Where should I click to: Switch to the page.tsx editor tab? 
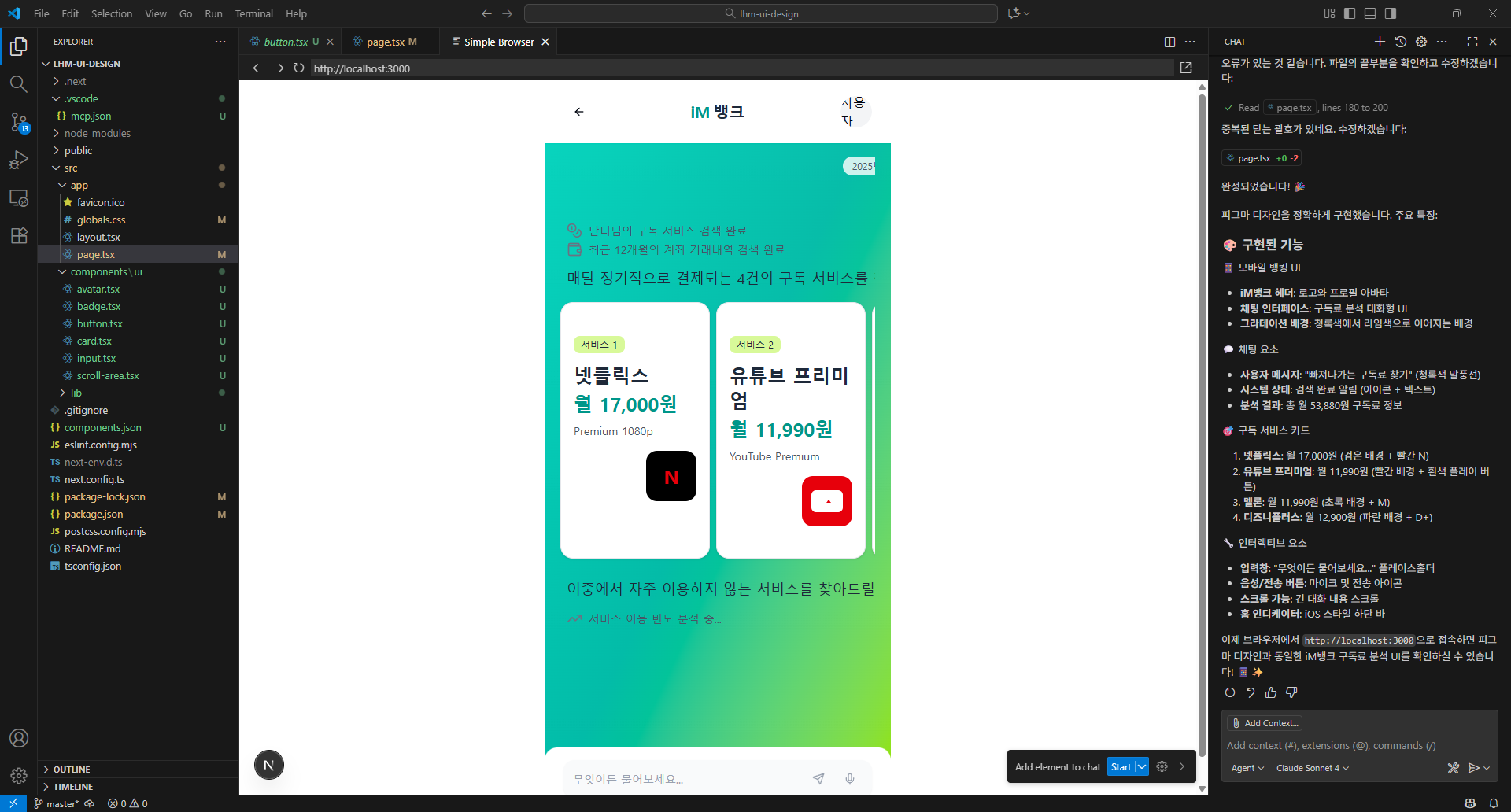pos(385,42)
